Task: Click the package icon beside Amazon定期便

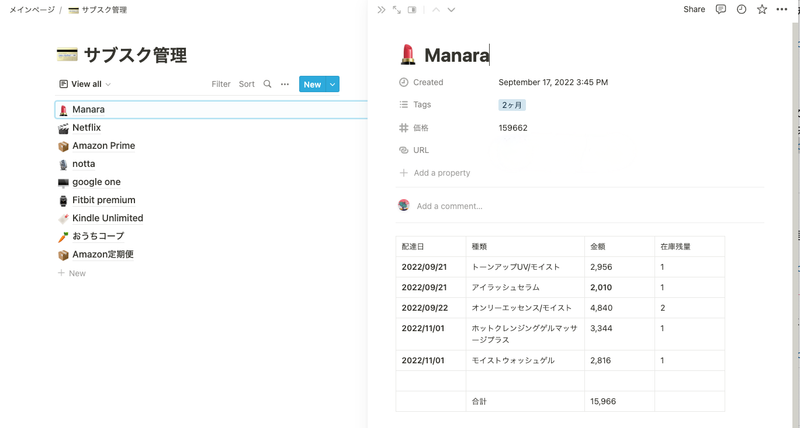Action: click(63, 255)
